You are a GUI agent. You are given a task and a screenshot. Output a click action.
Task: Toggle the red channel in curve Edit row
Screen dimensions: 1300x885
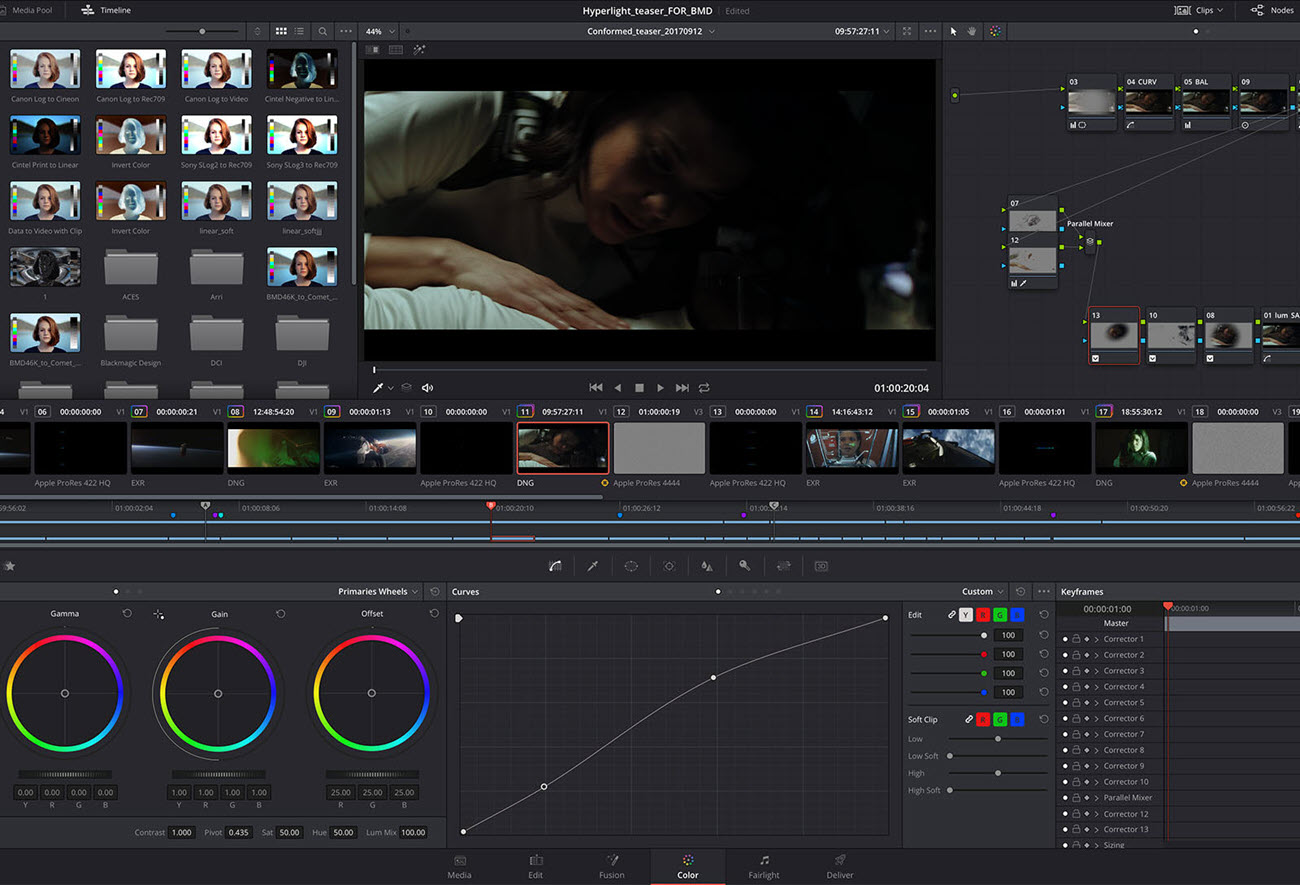tap(983, 615)
